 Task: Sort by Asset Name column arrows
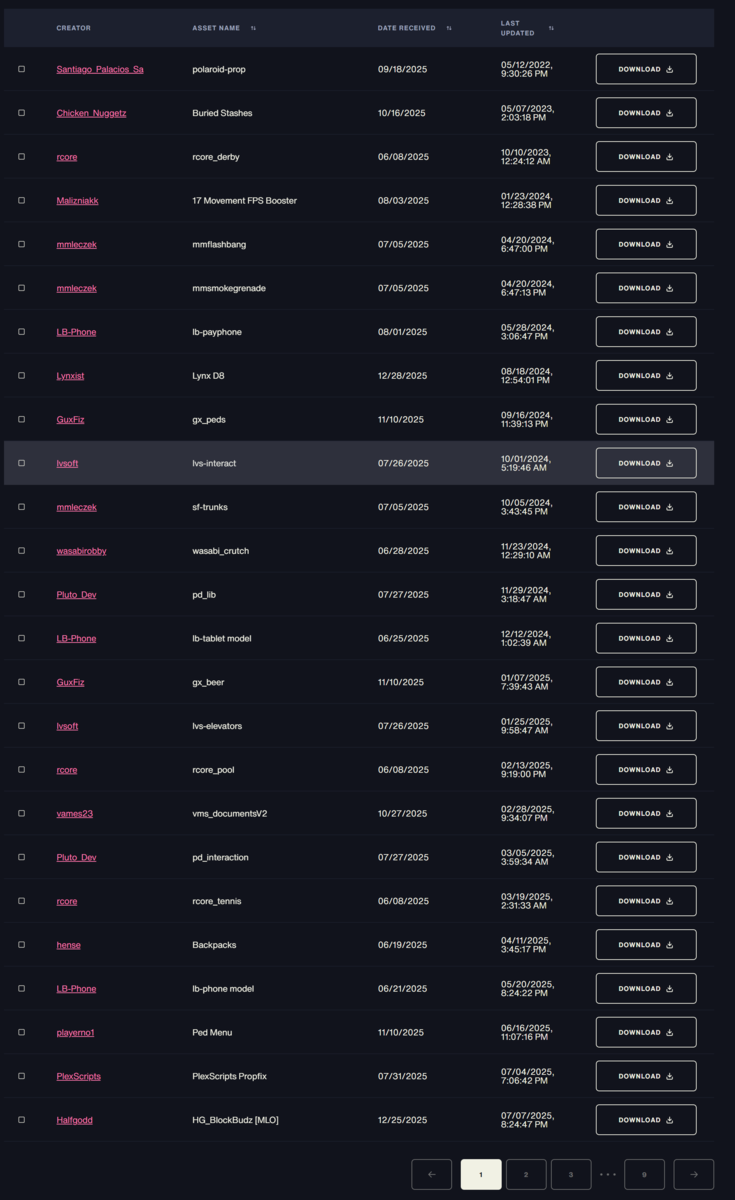tap(253, 28)
